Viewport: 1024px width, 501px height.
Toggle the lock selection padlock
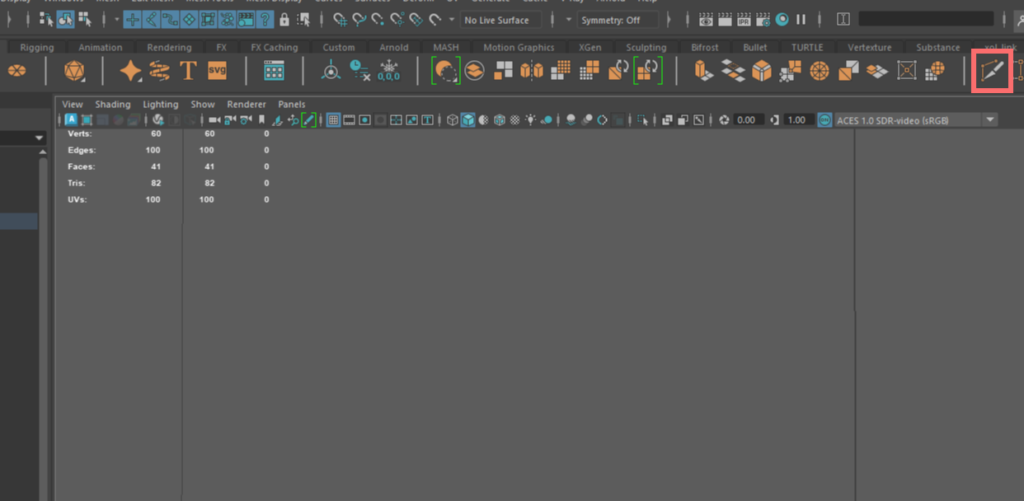tap(283, 20)
